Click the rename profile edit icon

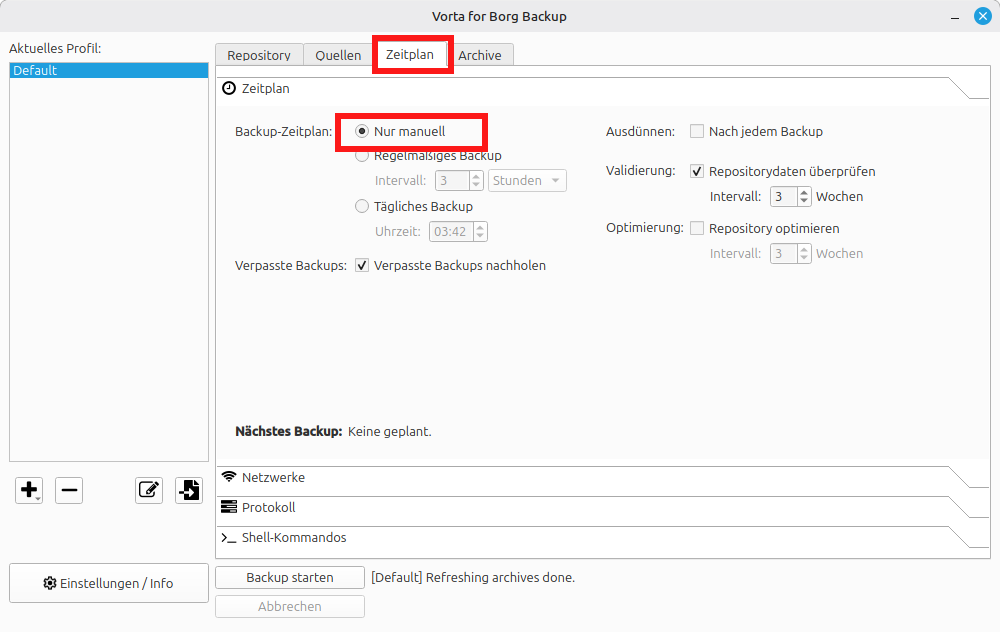click(149, 490)
